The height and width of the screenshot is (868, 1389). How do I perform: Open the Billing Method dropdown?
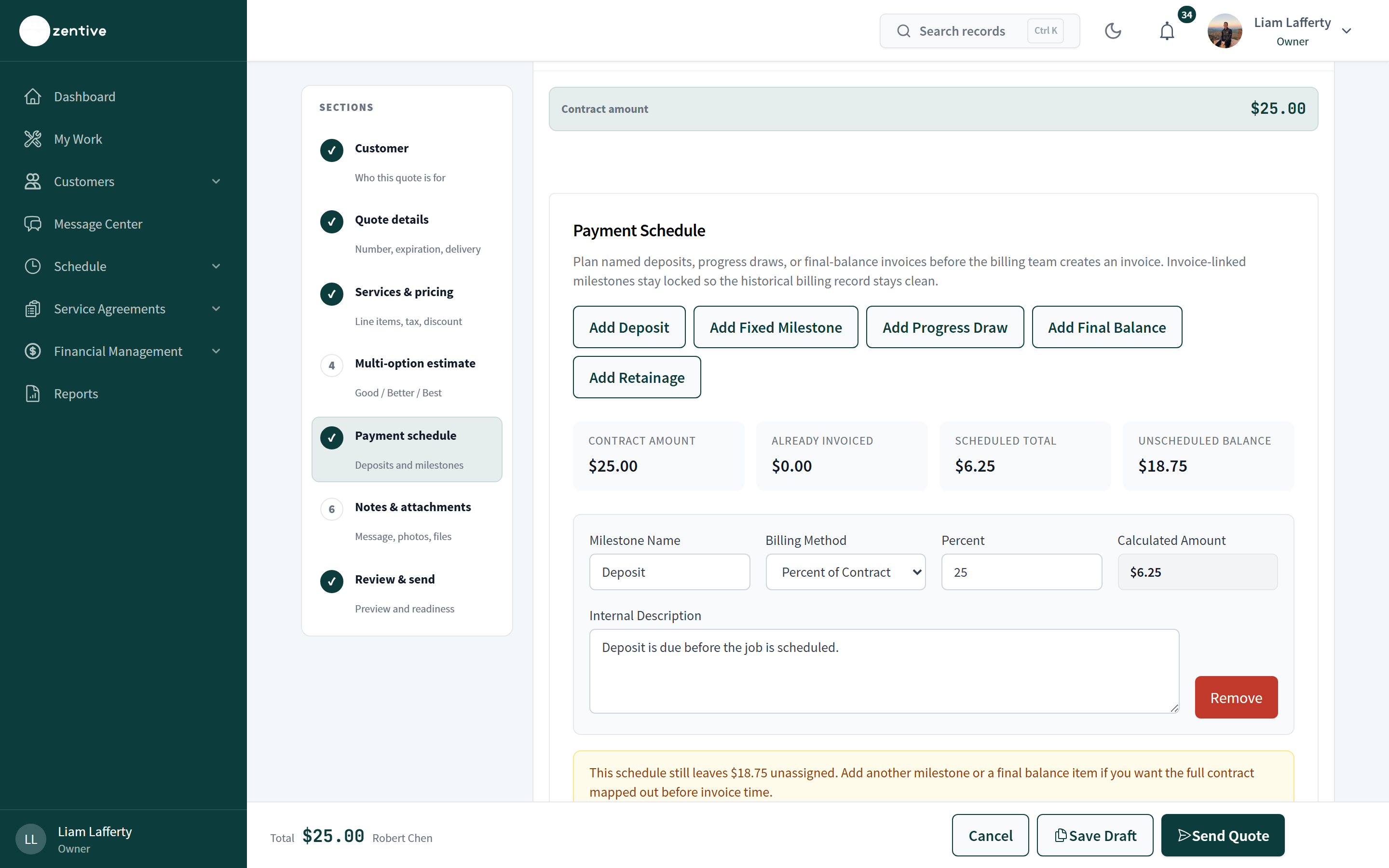tap(845, 572)
